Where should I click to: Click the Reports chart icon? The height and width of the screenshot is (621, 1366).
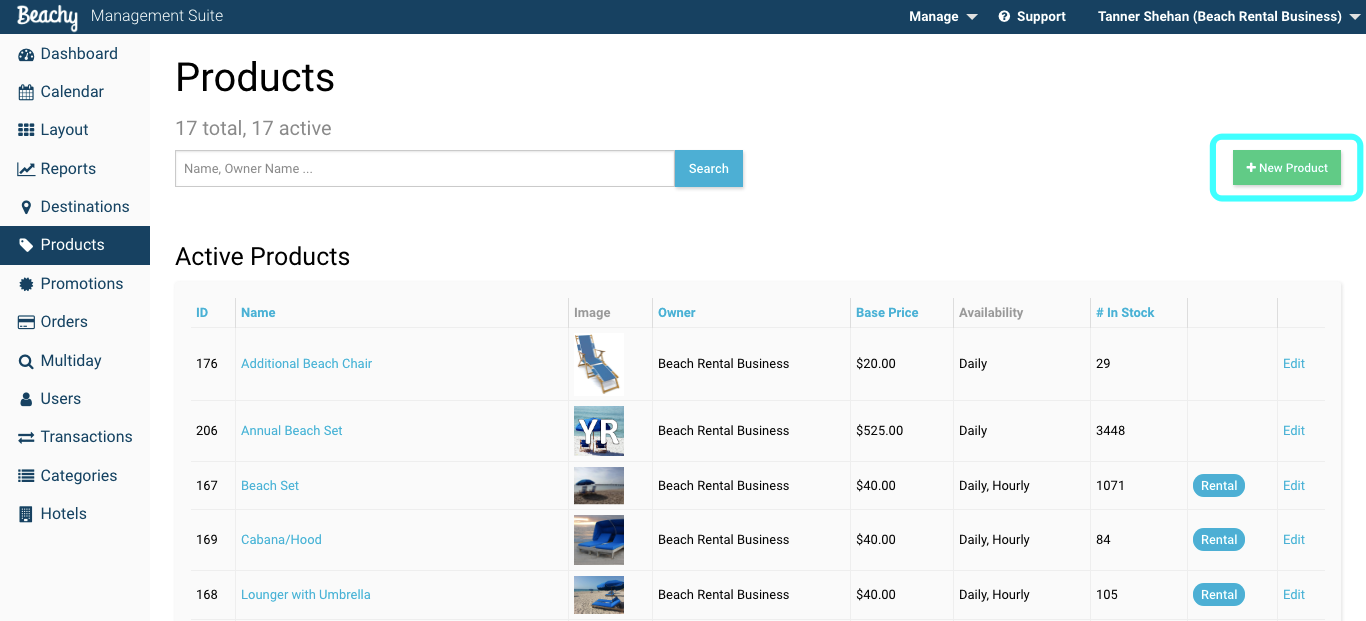pyautogui.click(x=26, y=169)
